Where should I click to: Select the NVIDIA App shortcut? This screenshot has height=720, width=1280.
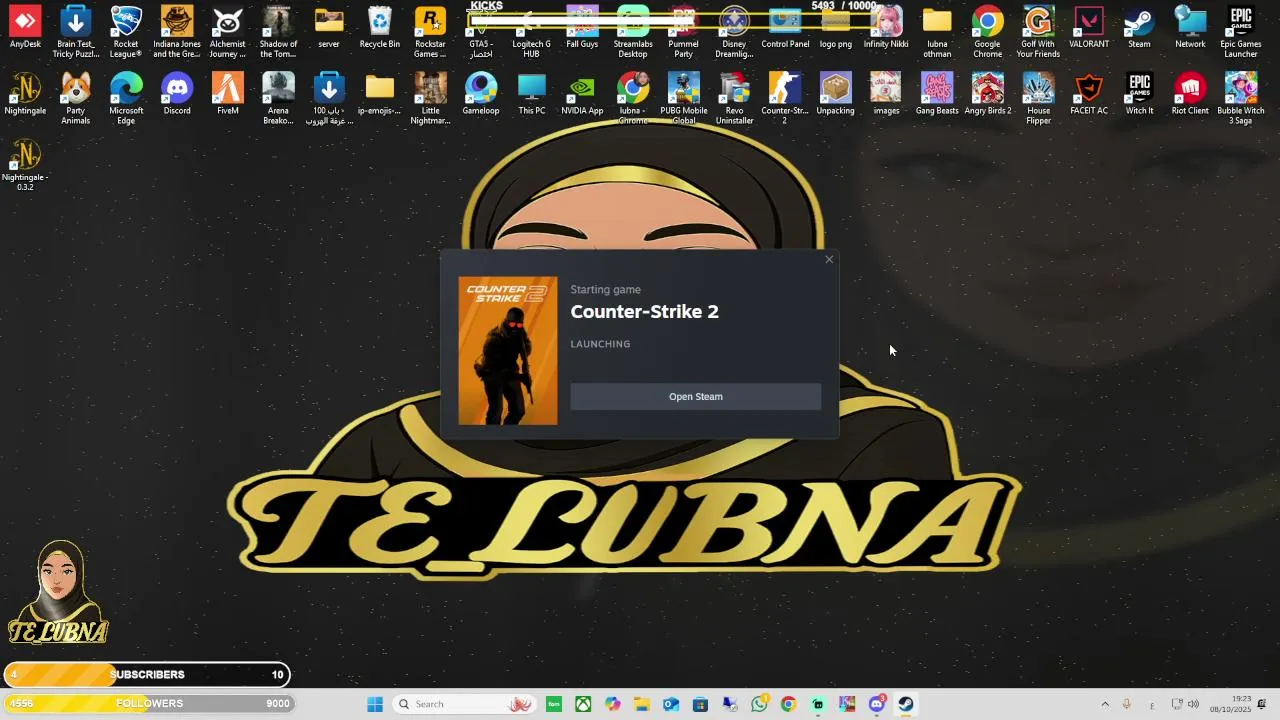click(582, 95)
